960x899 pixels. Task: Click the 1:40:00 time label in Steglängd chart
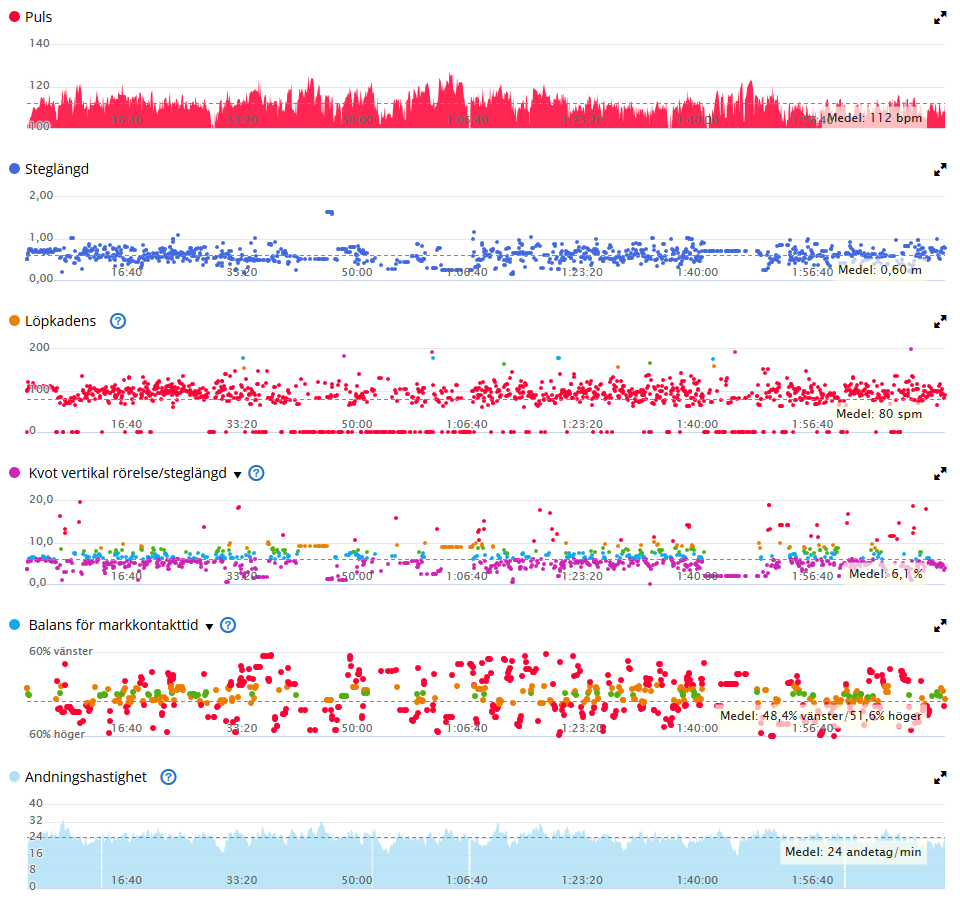[697, 272]
